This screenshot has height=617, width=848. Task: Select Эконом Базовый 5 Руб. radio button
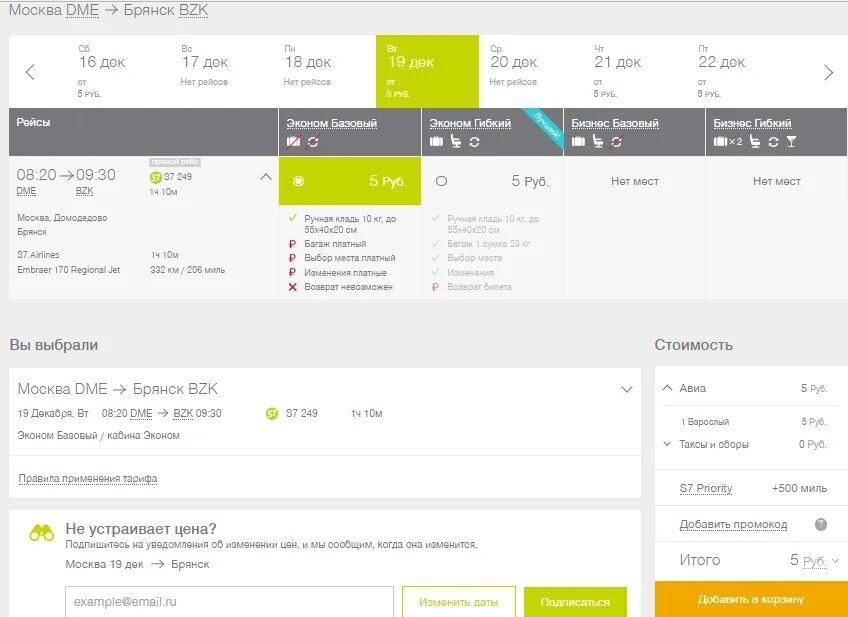click(x=298, y=181)
